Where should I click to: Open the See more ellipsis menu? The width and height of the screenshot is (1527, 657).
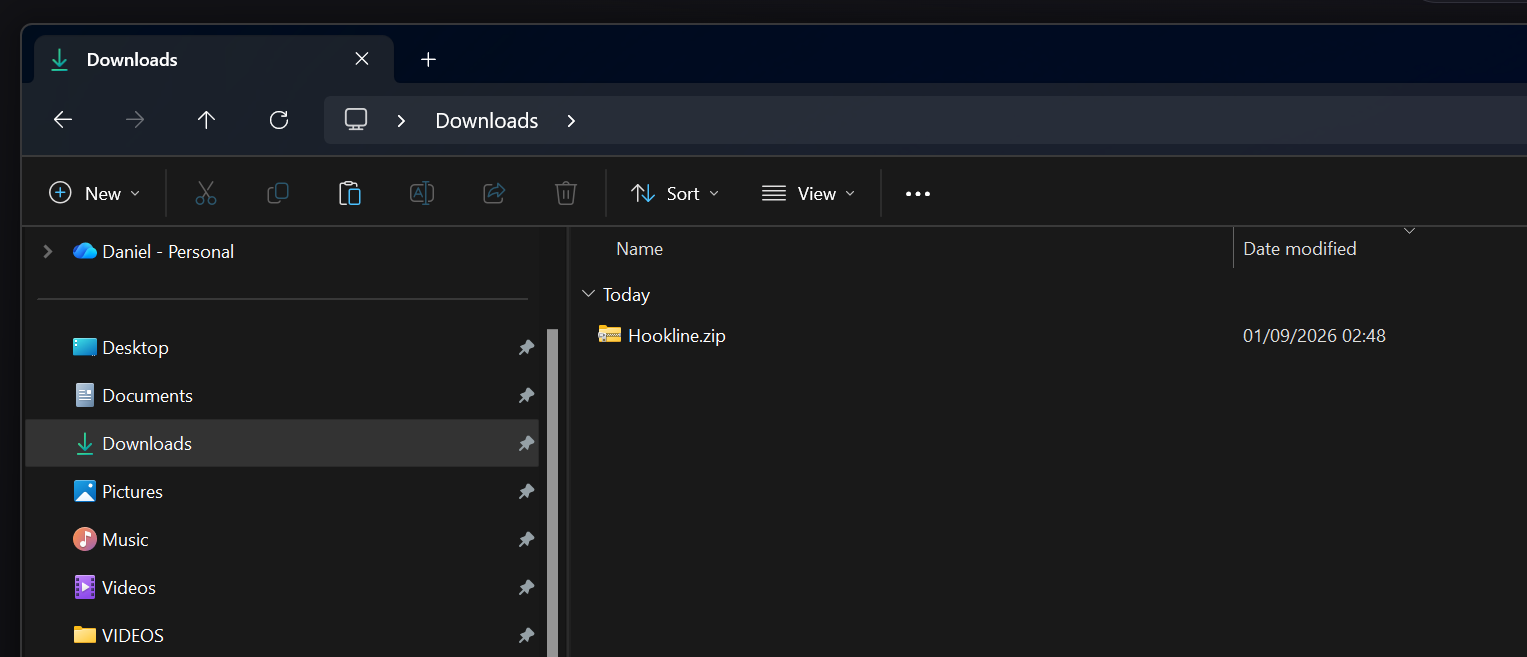coord(918,194)
